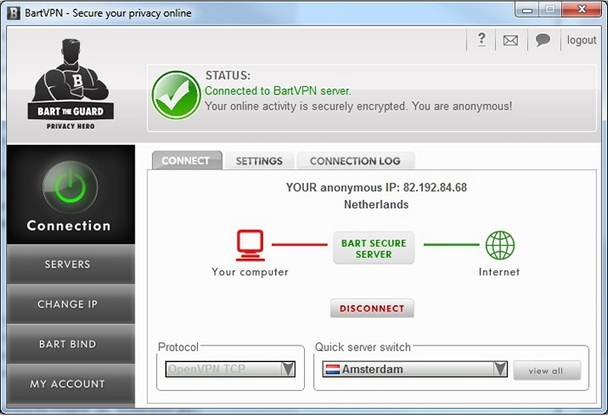Open the SERVERS sidebar section
Viewport: 608px width, 416px height.
[x=71, y=264]
